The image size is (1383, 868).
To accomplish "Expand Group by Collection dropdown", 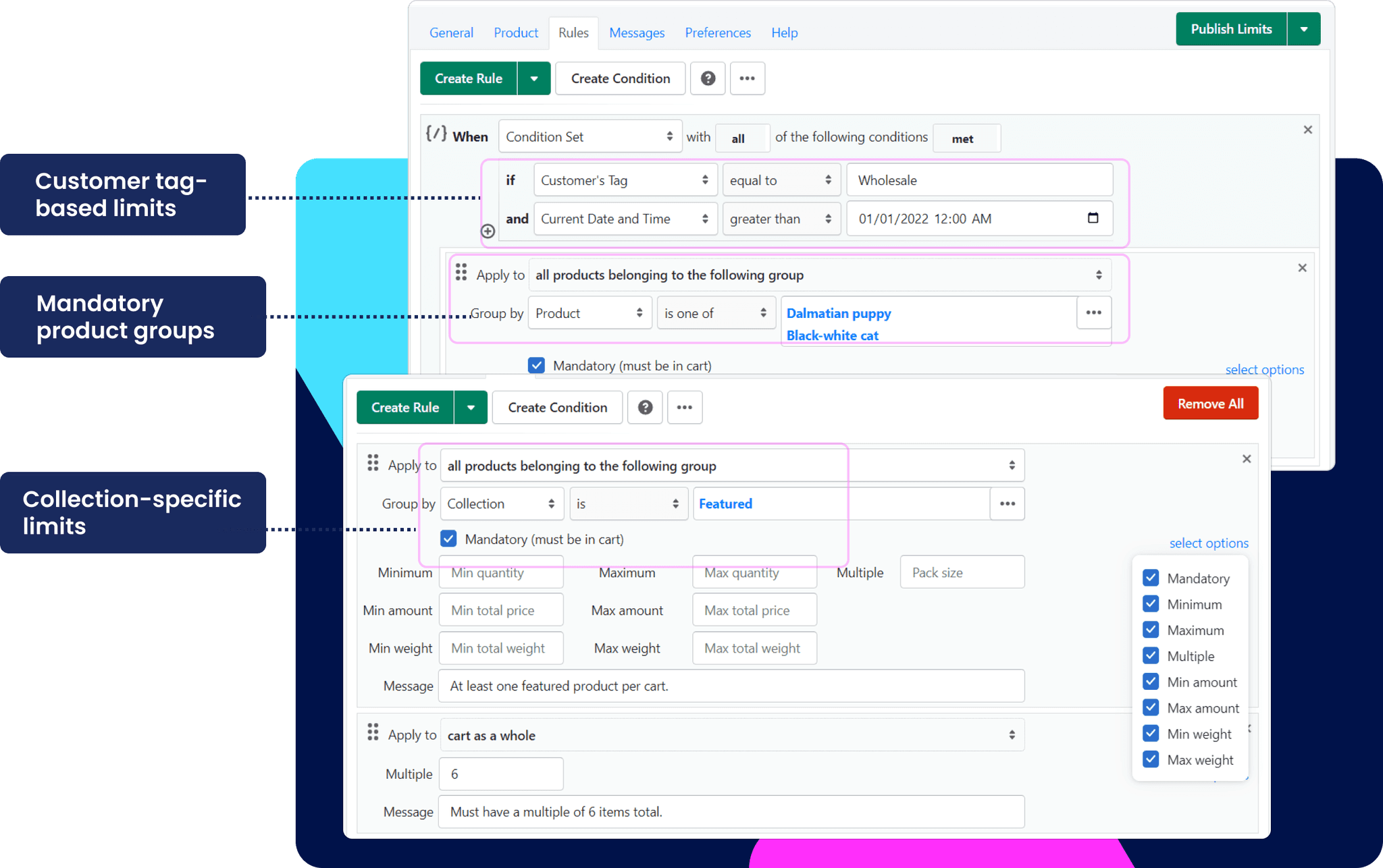I will point(499,503).
